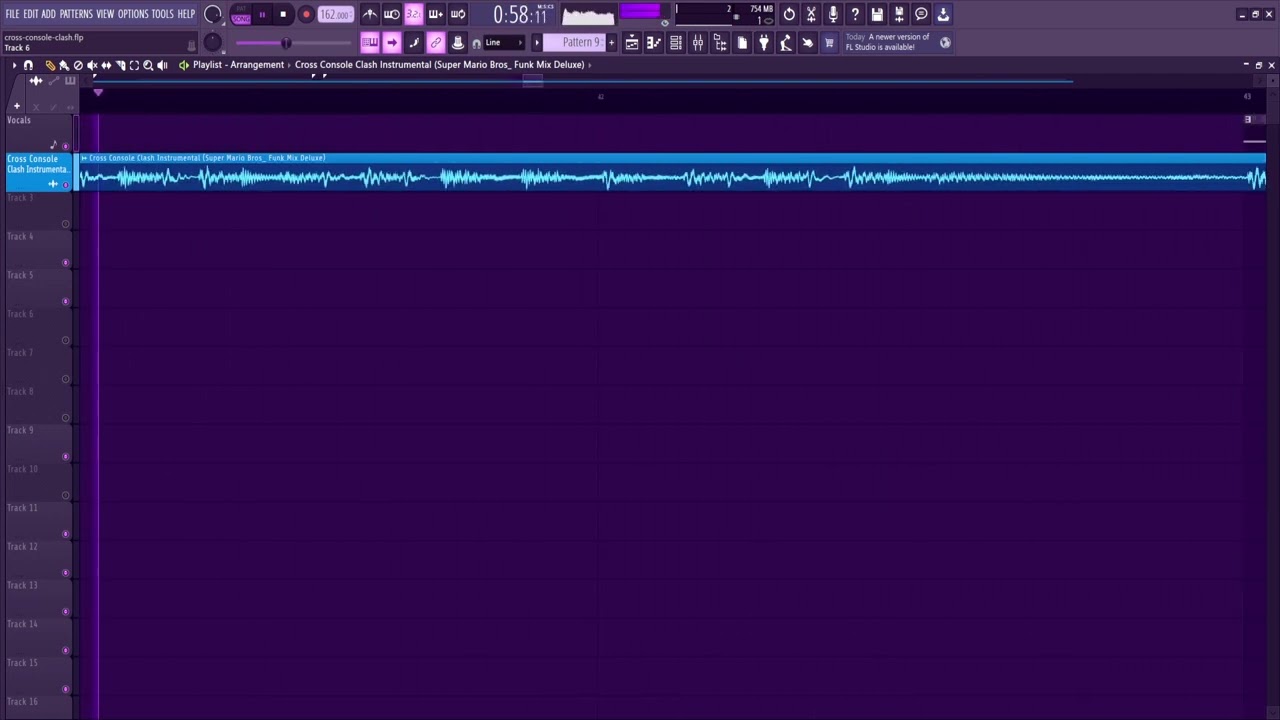The width and height of the screenshot is (1280, 720).
Task: Click the download content library icon
Action: [943, 14]
